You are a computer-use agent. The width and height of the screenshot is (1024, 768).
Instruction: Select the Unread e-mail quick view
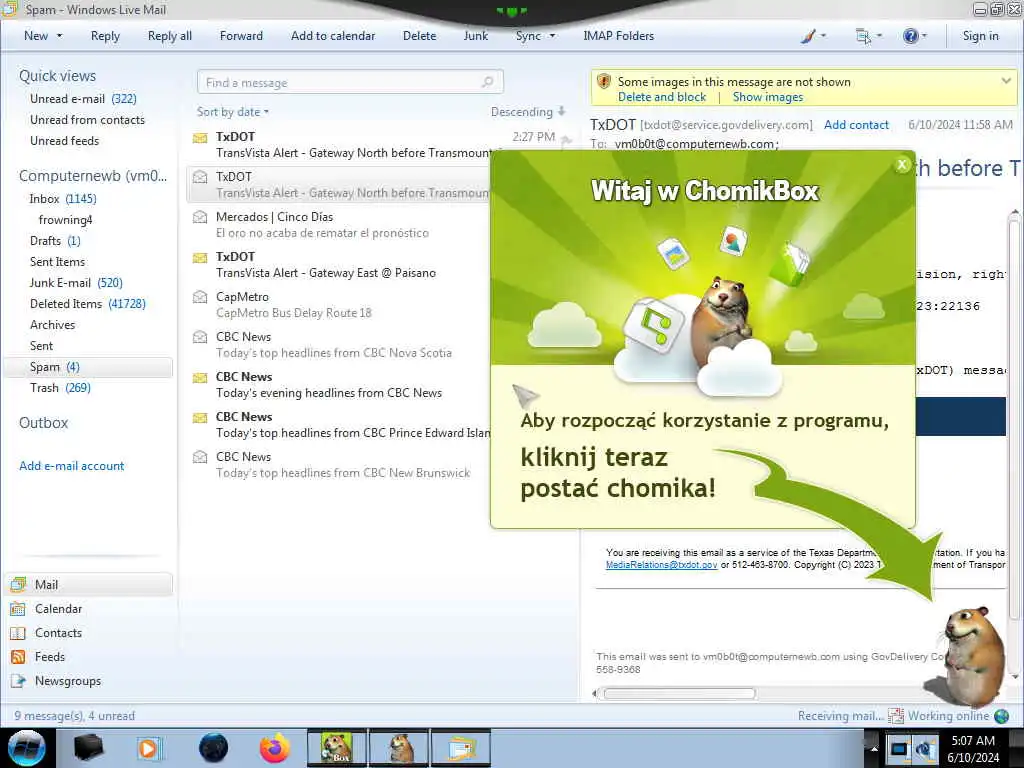(x=83, y=99)
